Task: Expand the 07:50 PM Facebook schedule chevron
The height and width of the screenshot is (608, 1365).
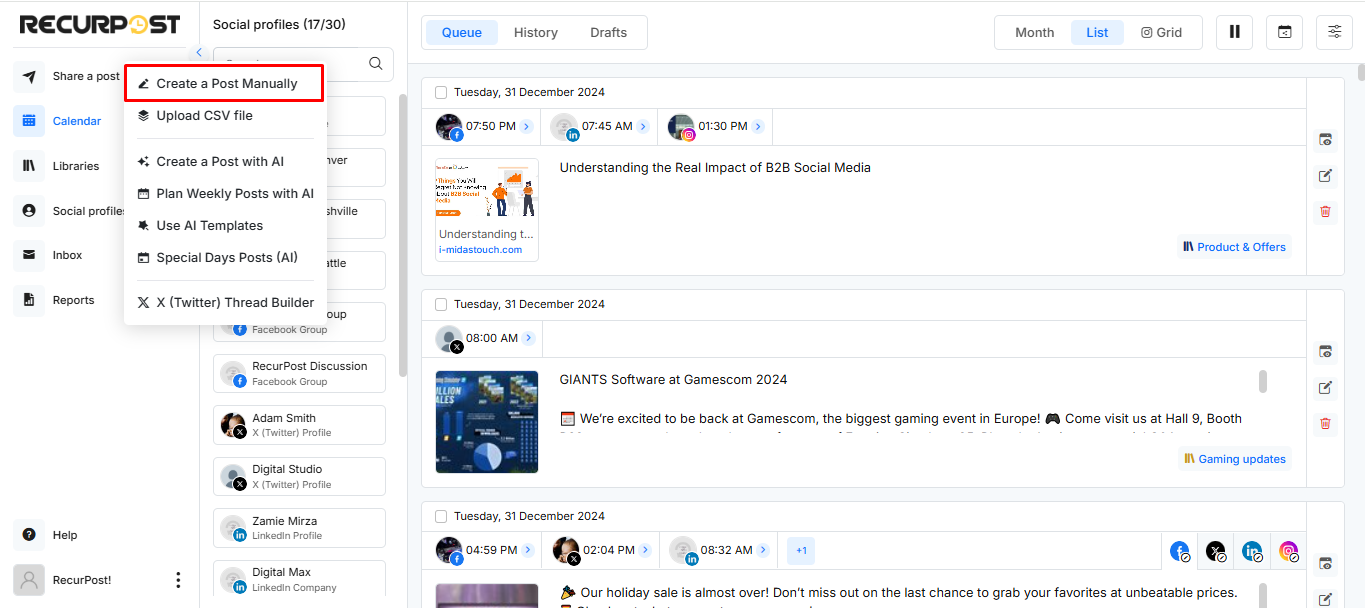Action: [x=527, y=127]
